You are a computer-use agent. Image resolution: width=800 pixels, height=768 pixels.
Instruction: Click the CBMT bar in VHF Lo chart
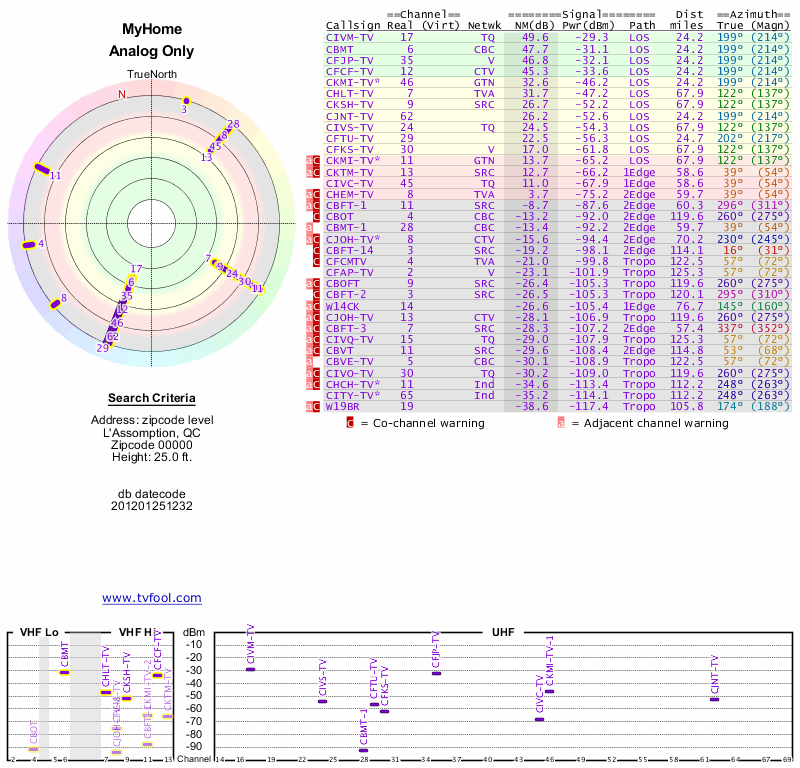click(64, 672)
